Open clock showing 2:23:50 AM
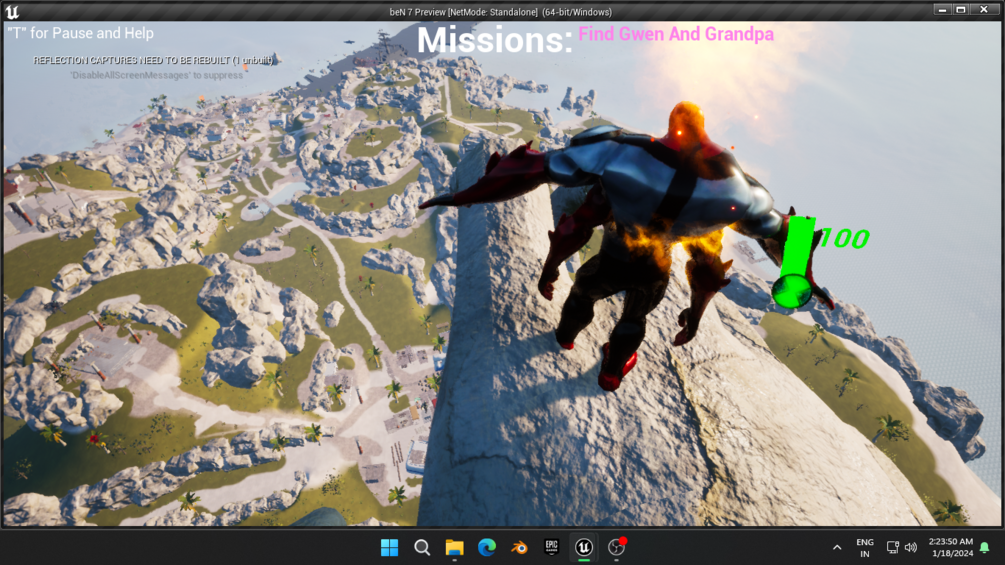Viewport: 1005px width, 565px height. (951, 548)
